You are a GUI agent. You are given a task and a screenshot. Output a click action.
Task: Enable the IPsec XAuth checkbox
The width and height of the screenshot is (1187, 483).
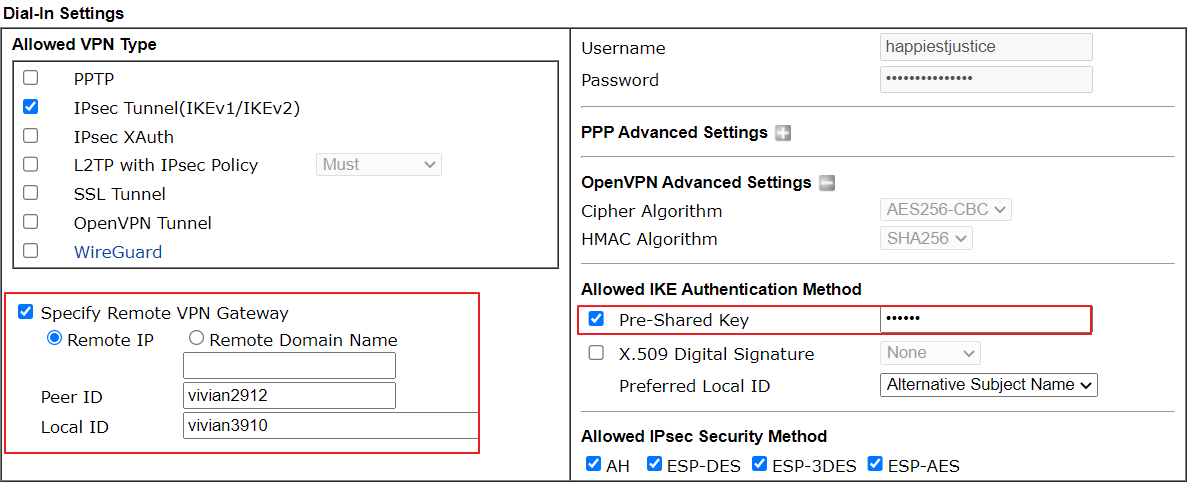coord(30,136)
